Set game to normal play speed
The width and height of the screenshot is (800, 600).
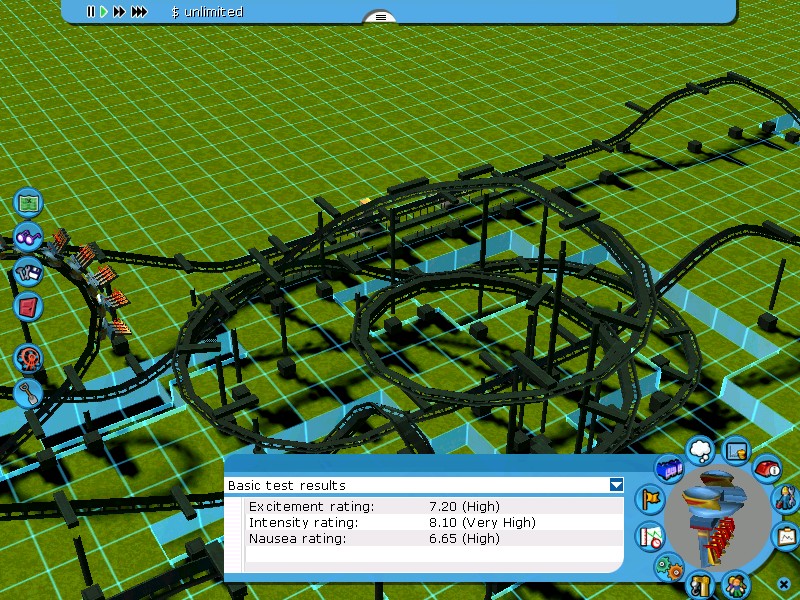click(103, 12)
